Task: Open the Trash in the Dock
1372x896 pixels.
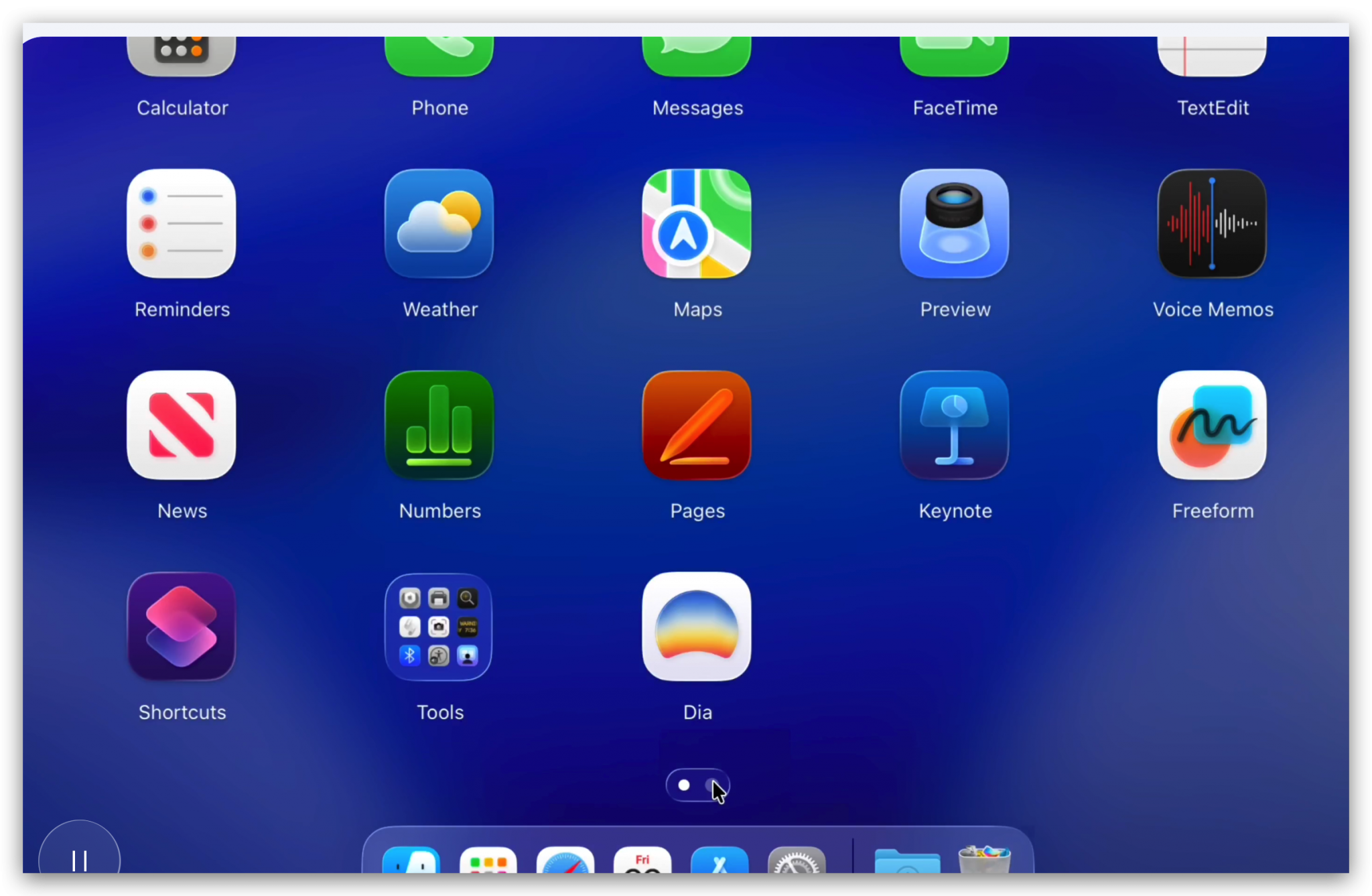Action: coord(984,858)
